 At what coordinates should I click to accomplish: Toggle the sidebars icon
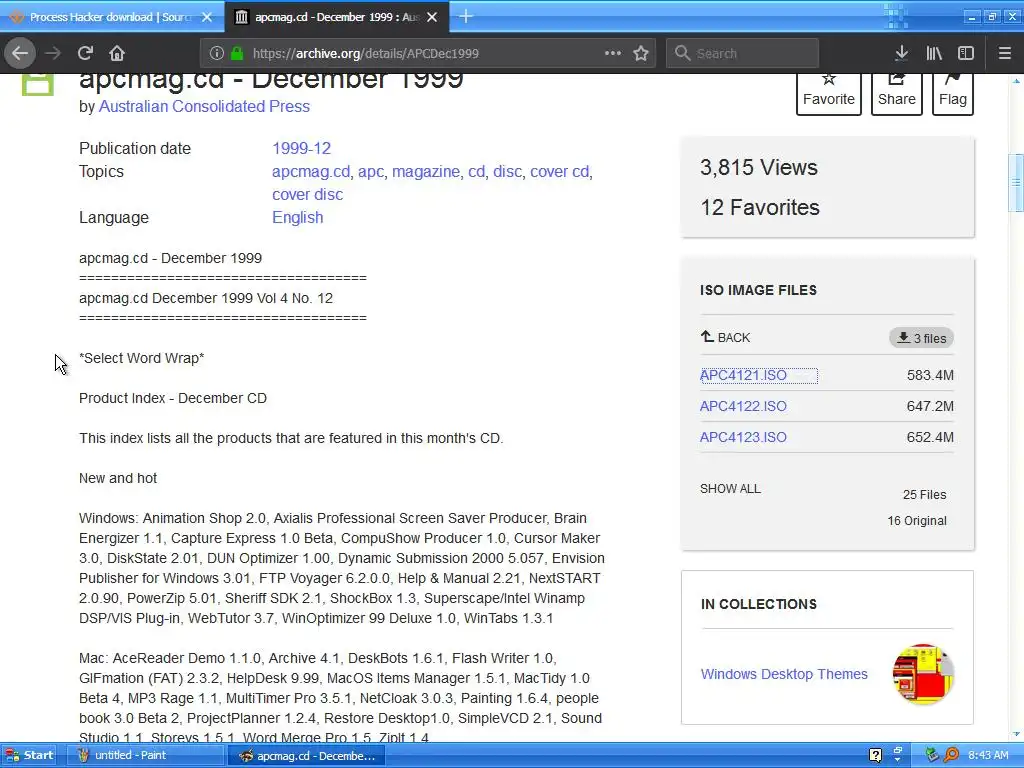click(966, 53)
